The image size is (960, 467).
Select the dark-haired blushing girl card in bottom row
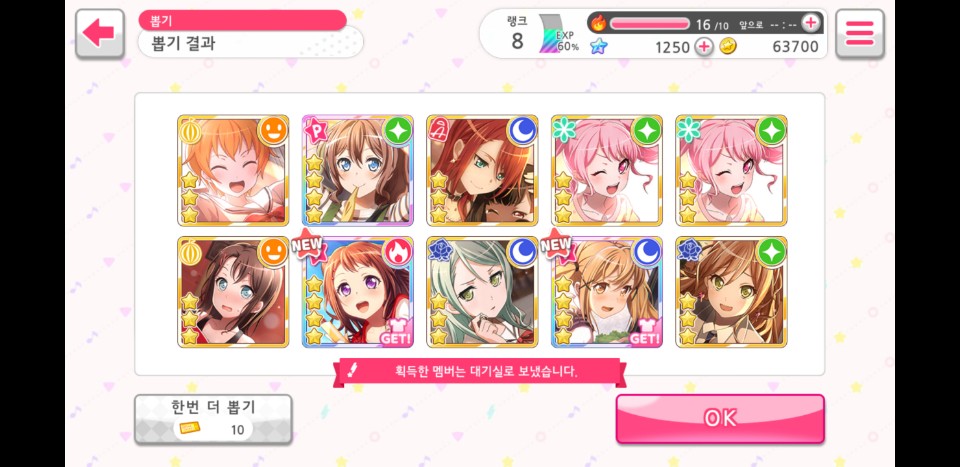coord(233,292)
